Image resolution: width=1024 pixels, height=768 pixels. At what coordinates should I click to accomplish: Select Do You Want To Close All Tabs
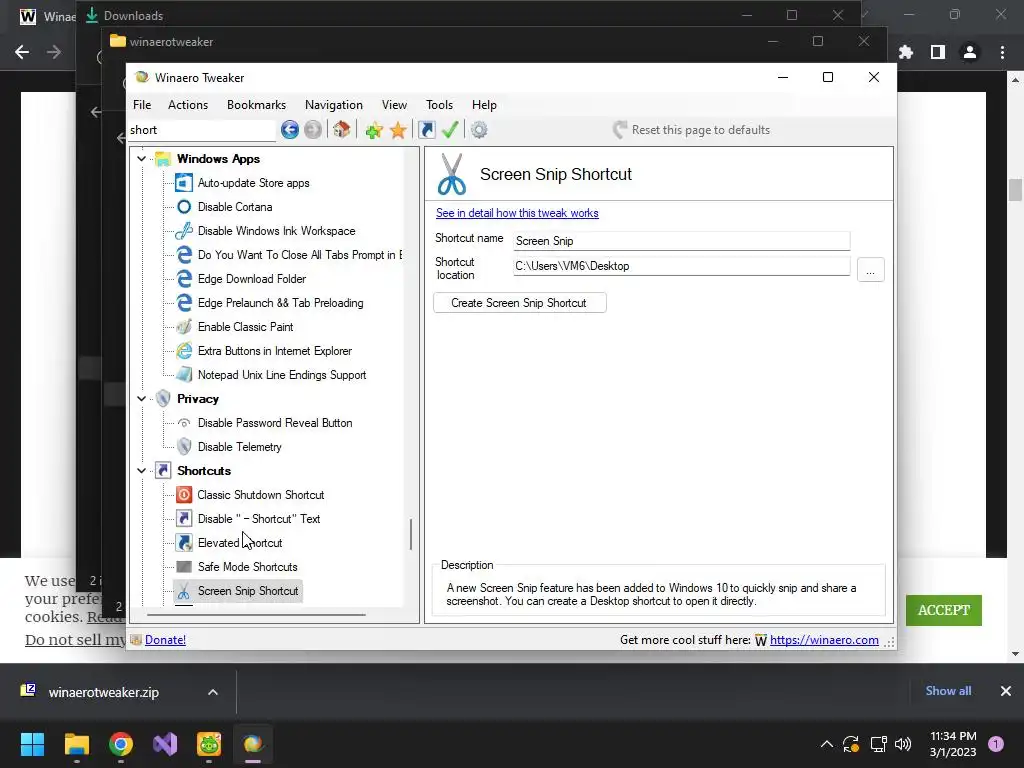300,255
